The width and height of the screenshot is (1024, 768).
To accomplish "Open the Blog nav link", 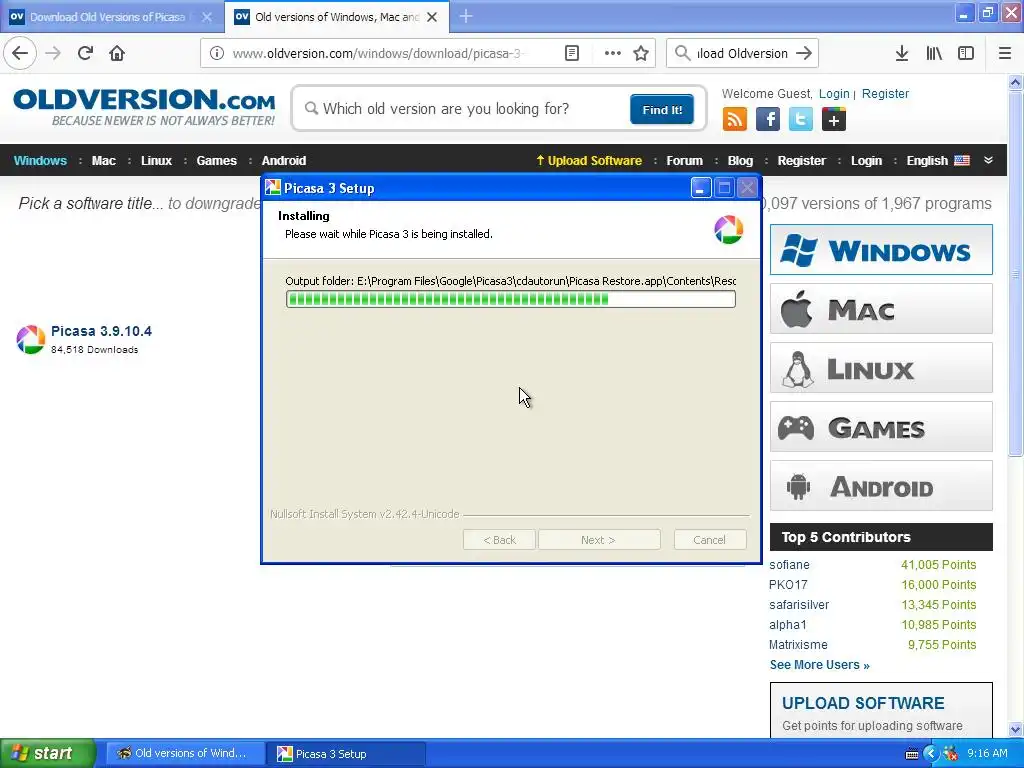I will pos(740,161).
